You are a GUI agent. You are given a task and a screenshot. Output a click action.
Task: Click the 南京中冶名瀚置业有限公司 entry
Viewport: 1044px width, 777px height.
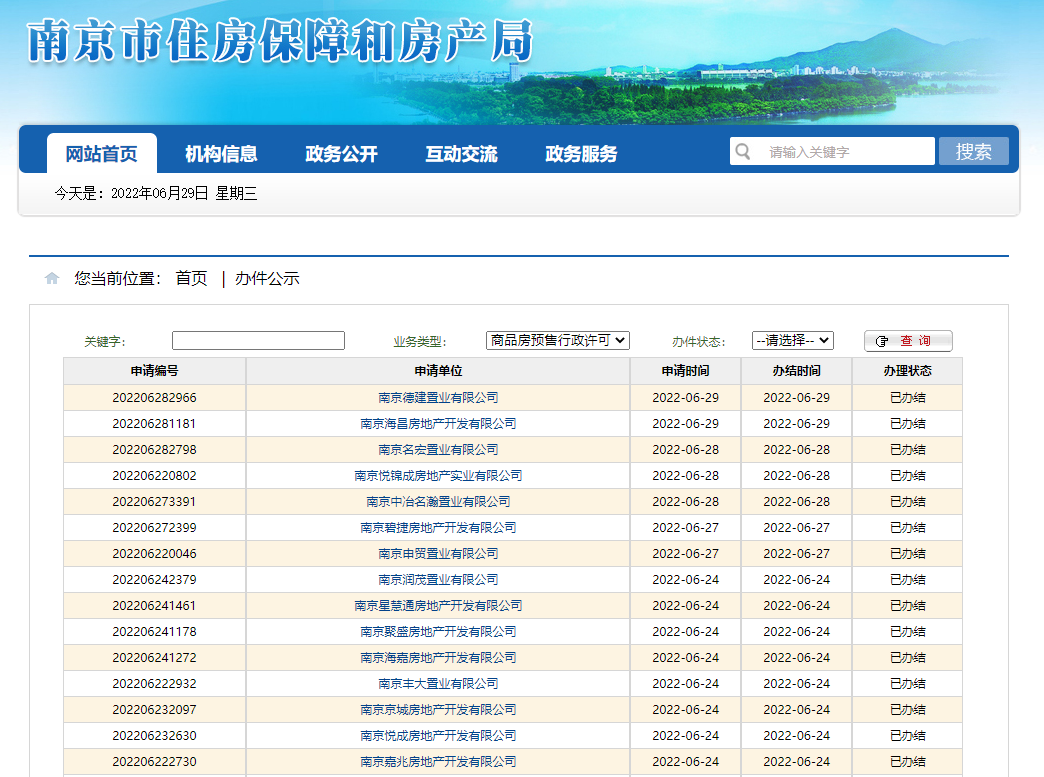[438, 502]
